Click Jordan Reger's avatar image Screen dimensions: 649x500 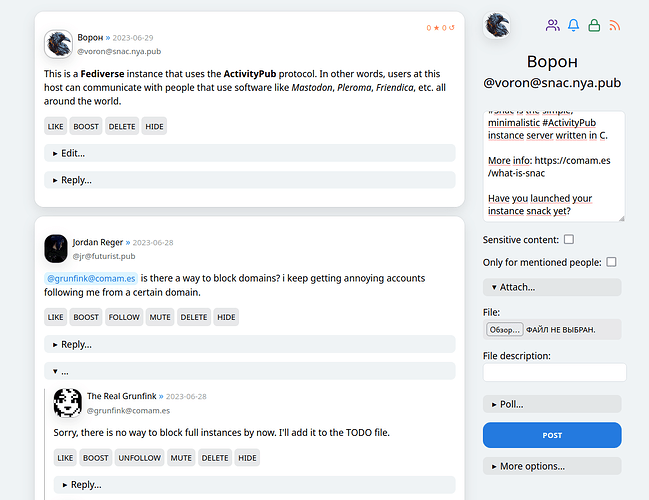pos(56,248)
